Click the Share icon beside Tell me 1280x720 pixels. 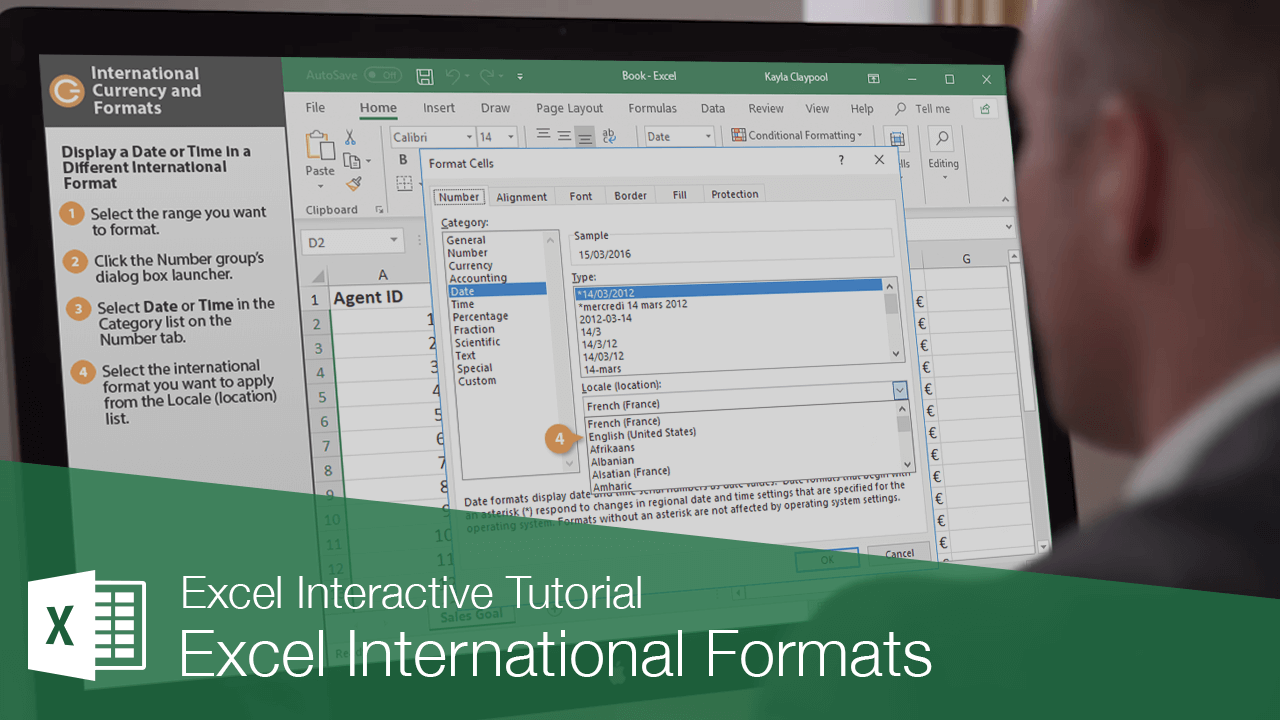(986, 109)
